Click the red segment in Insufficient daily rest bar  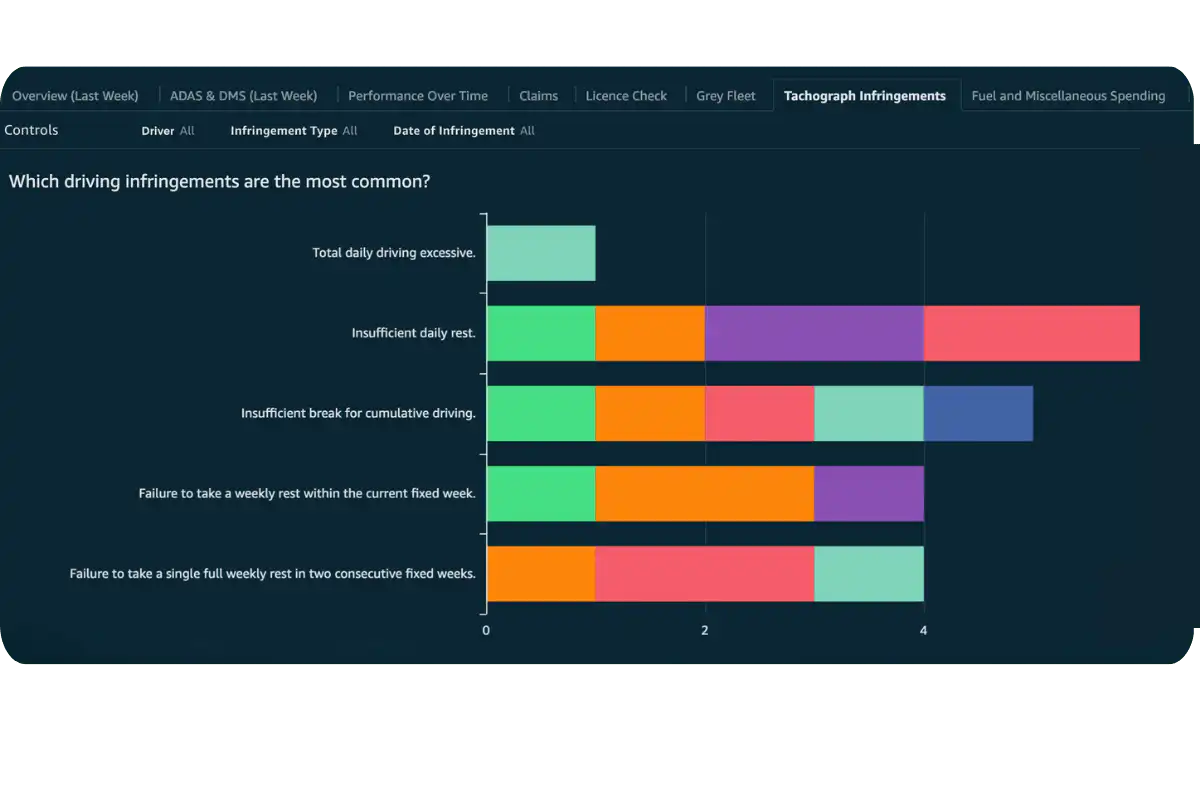[1030, 332]
